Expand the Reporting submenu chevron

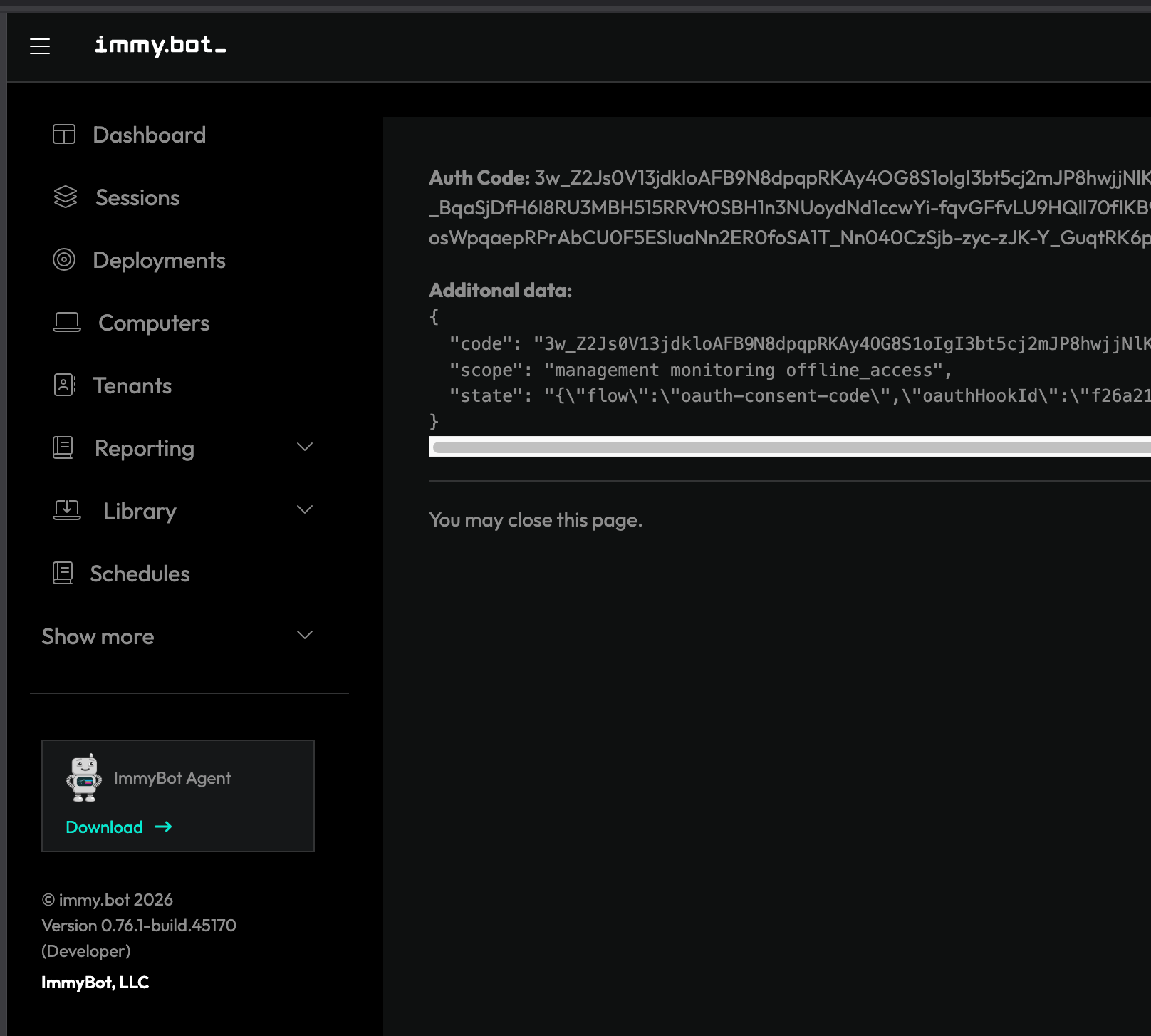point(305,447)
